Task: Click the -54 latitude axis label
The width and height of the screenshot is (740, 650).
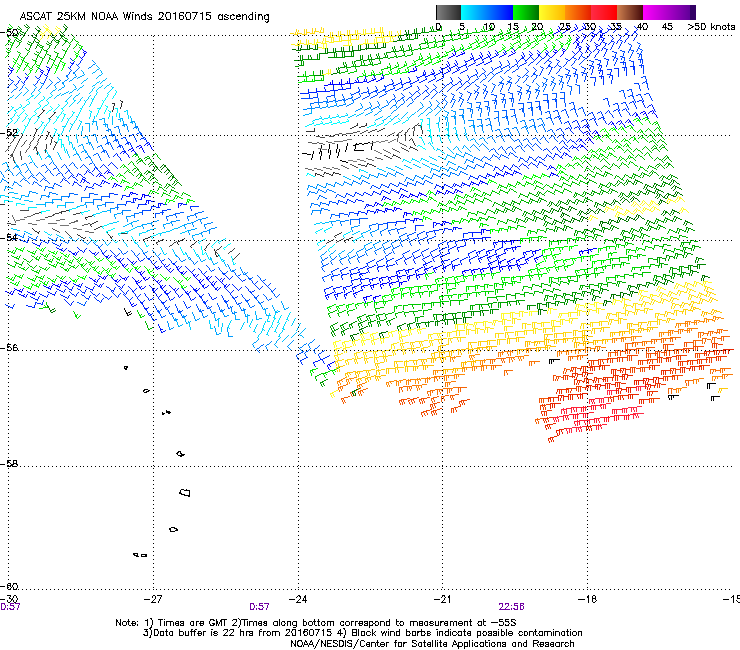Action: 9,237
